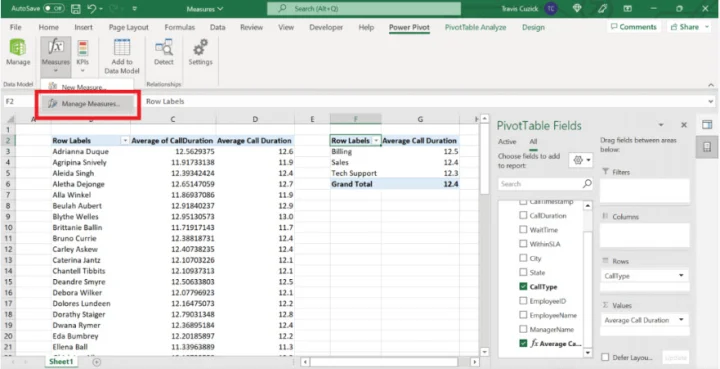Add a new sheet with plus icon

96,362
